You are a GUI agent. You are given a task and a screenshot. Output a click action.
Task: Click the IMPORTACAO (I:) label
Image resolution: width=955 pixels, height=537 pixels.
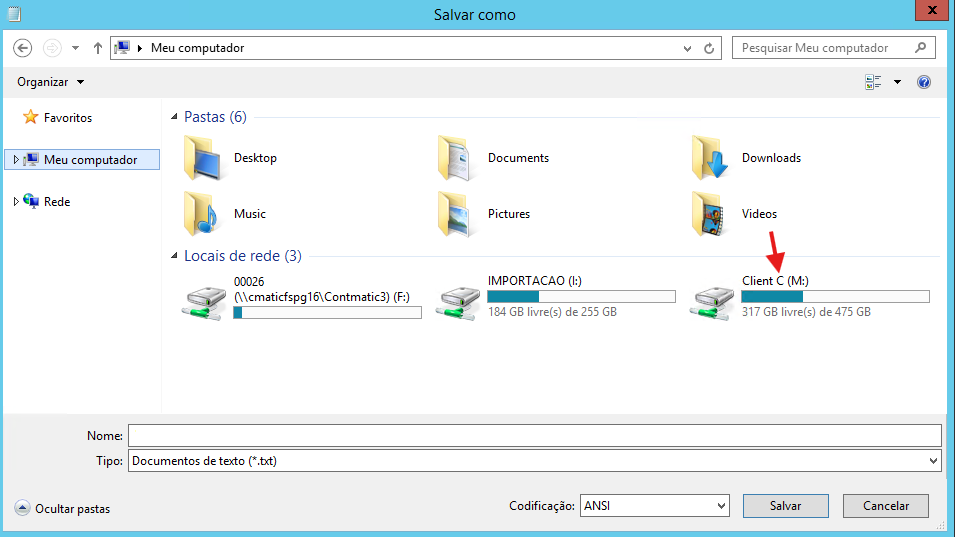point(535,281)
